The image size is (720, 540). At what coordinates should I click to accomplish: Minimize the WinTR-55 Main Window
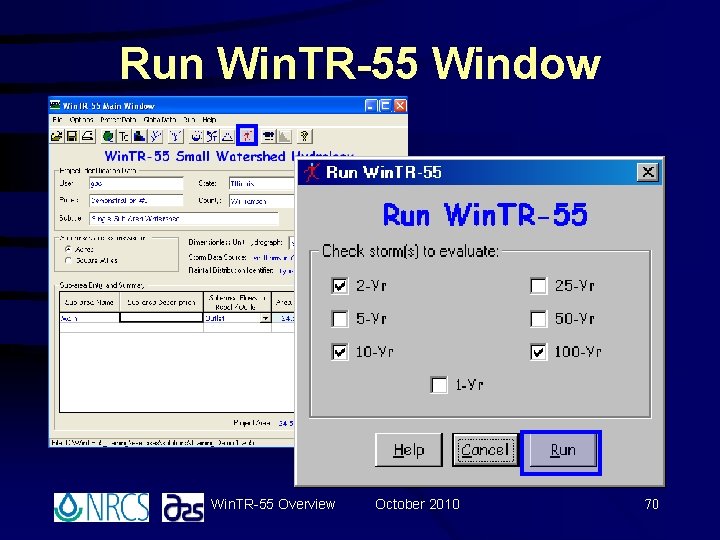coord(371,106)
